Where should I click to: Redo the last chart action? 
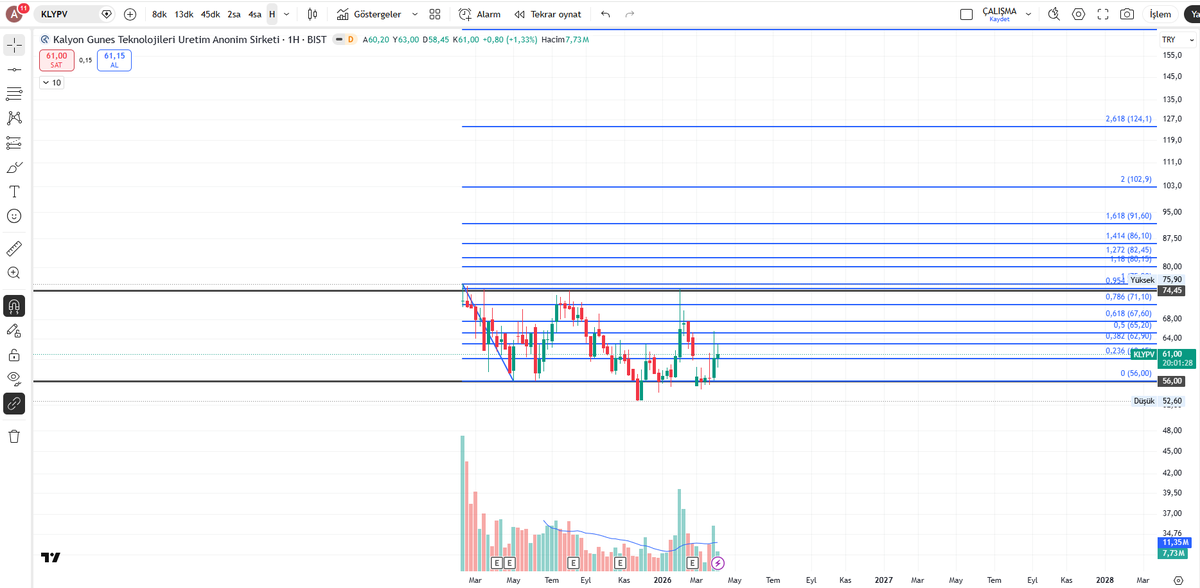[x=629, y=14]
